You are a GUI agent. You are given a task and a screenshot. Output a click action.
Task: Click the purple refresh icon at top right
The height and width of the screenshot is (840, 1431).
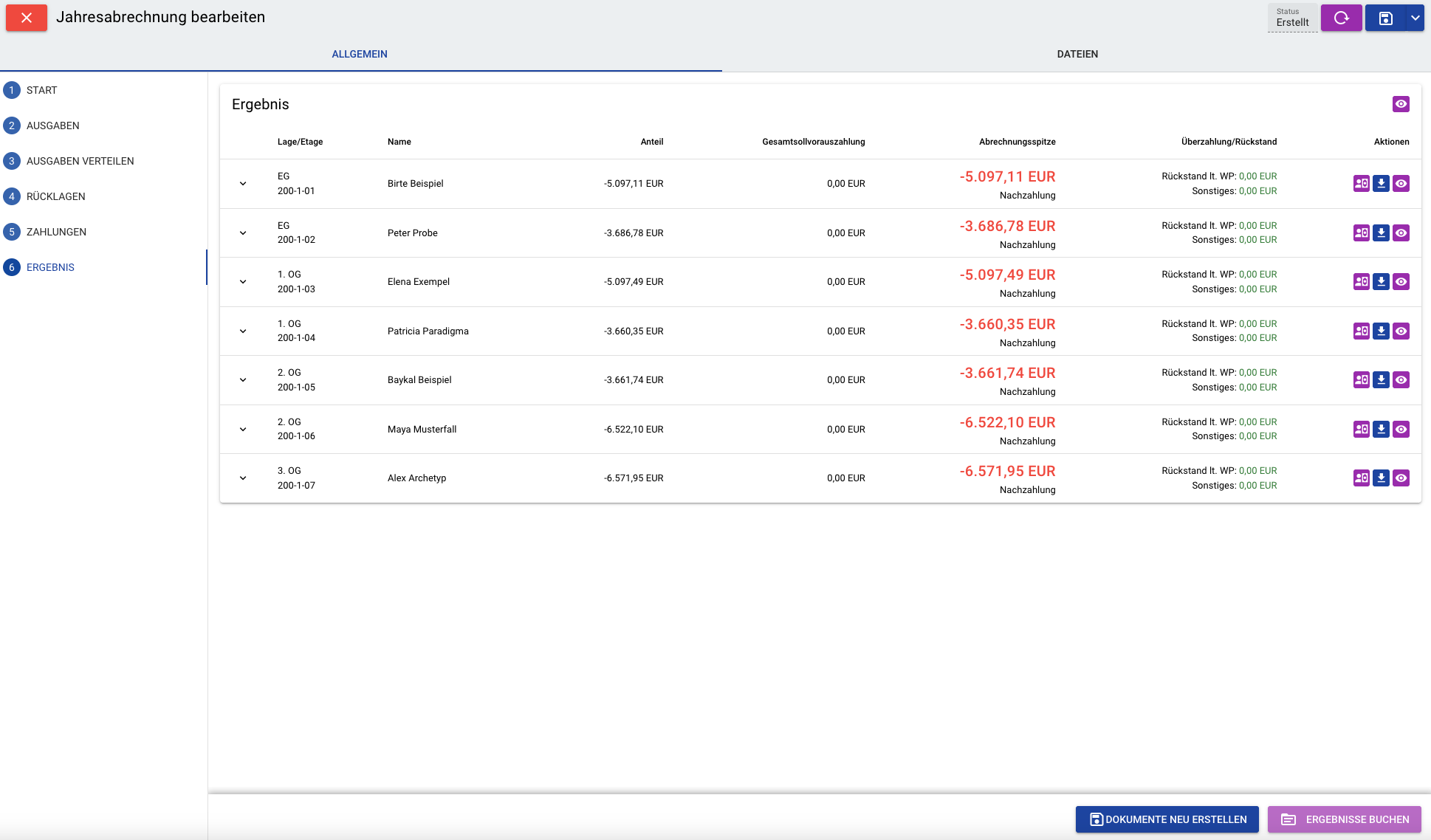pos(1341,18)
